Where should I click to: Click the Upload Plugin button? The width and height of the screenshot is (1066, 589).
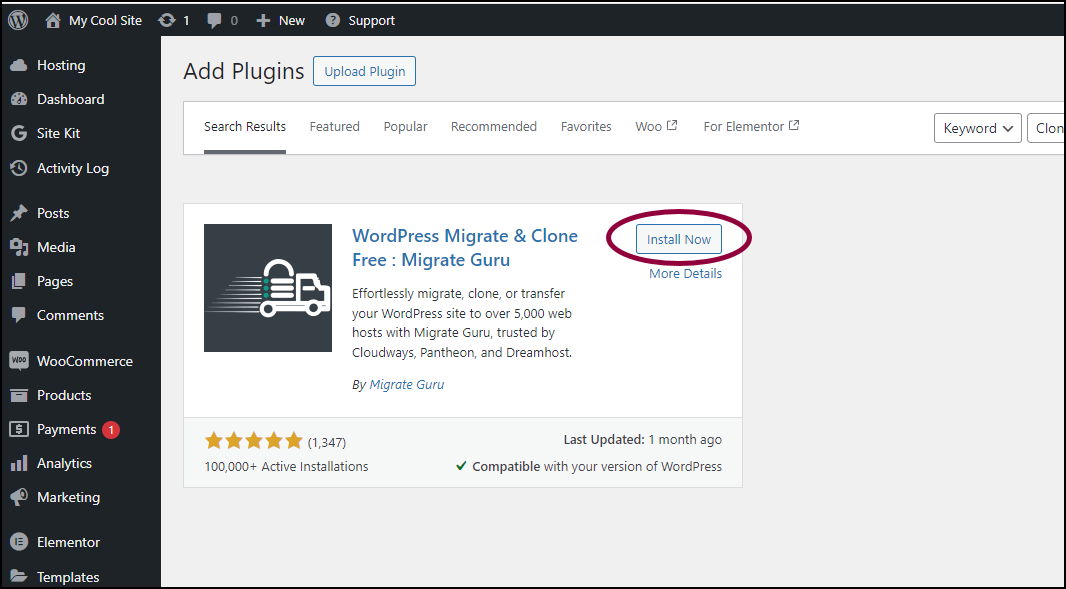click(364, 71)
